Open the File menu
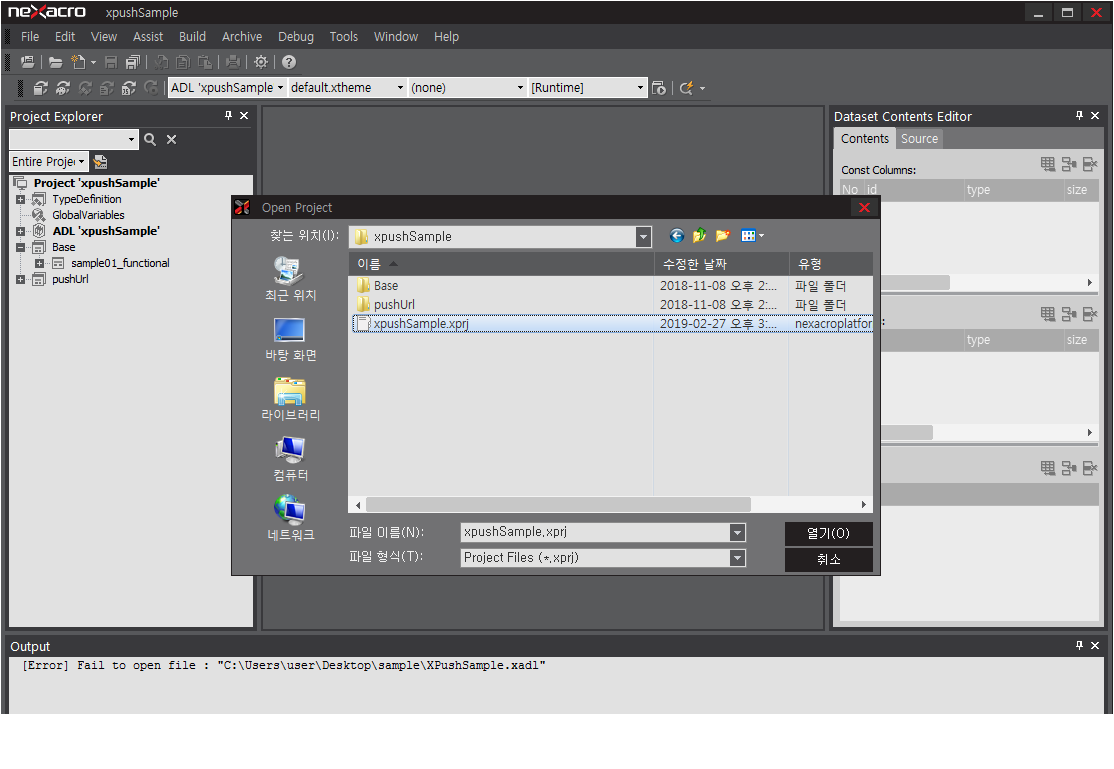This screenshot has width=1114, height=769. click(30, 37)
